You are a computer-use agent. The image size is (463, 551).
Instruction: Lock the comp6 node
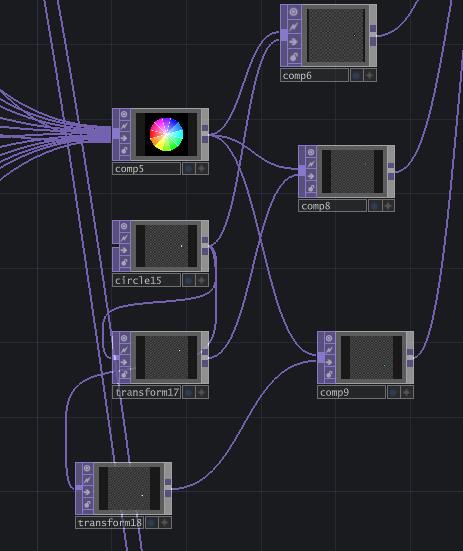294,56
